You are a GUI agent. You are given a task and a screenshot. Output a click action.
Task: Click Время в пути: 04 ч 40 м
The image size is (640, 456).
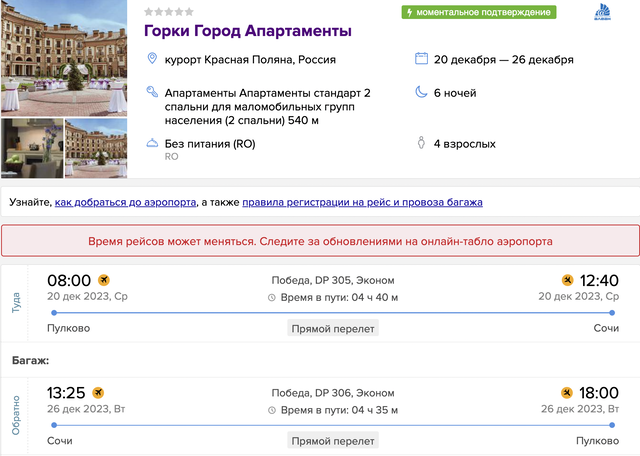[339, 298]
